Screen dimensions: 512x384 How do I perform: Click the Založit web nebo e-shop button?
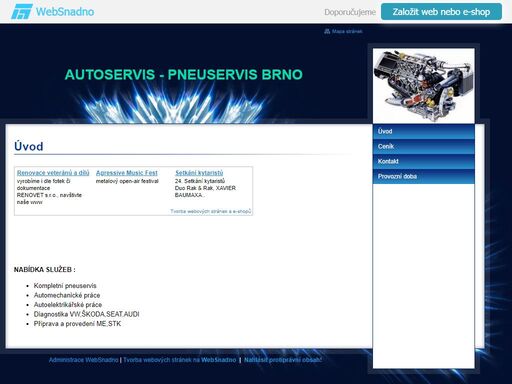pyautogui.click(x=441, y=12)
